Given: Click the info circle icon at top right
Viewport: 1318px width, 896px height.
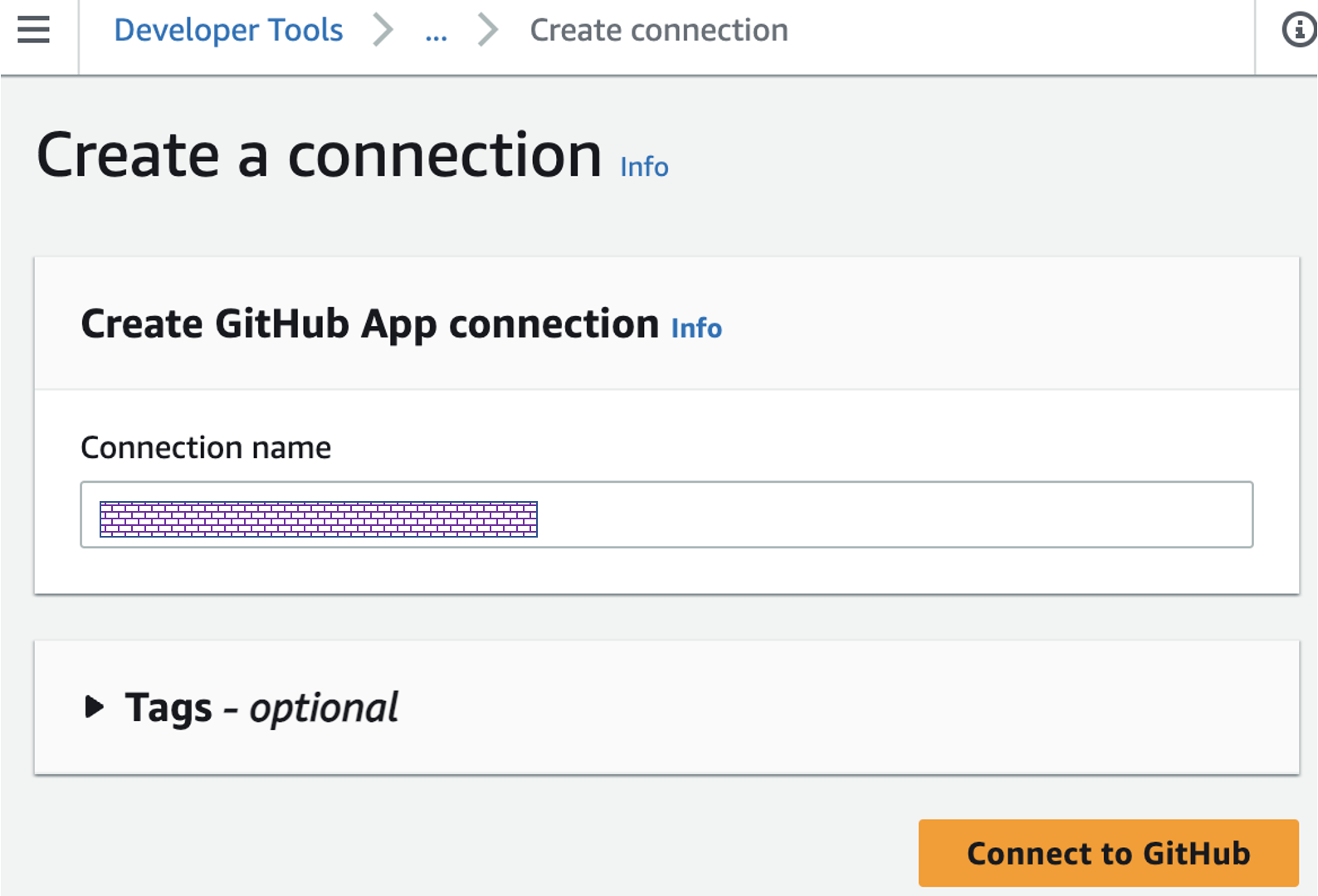Looking at the screenshot, I should point(1298,31).
